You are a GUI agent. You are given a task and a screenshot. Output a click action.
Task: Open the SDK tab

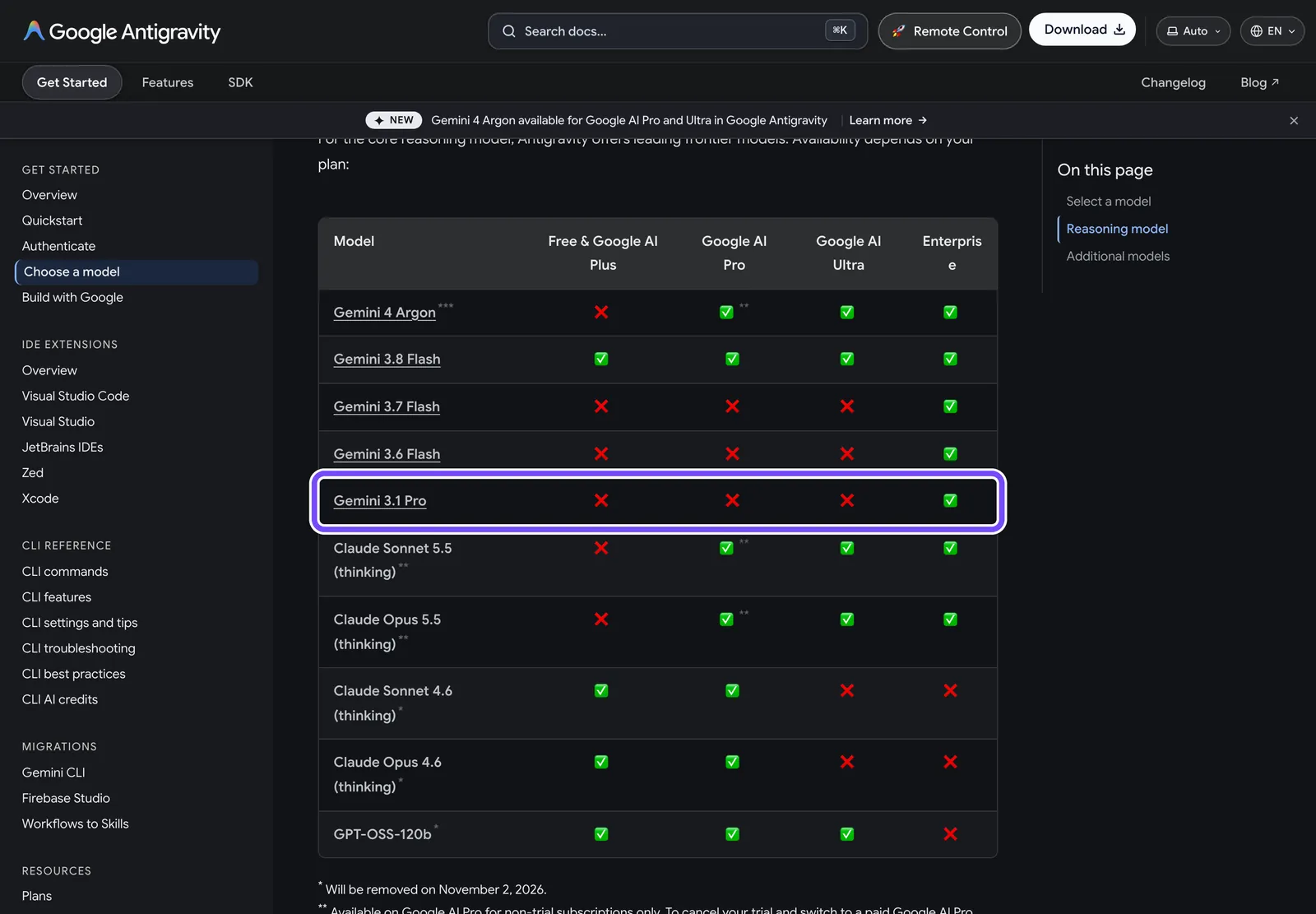pyautogui.click(x=240, y=82)
